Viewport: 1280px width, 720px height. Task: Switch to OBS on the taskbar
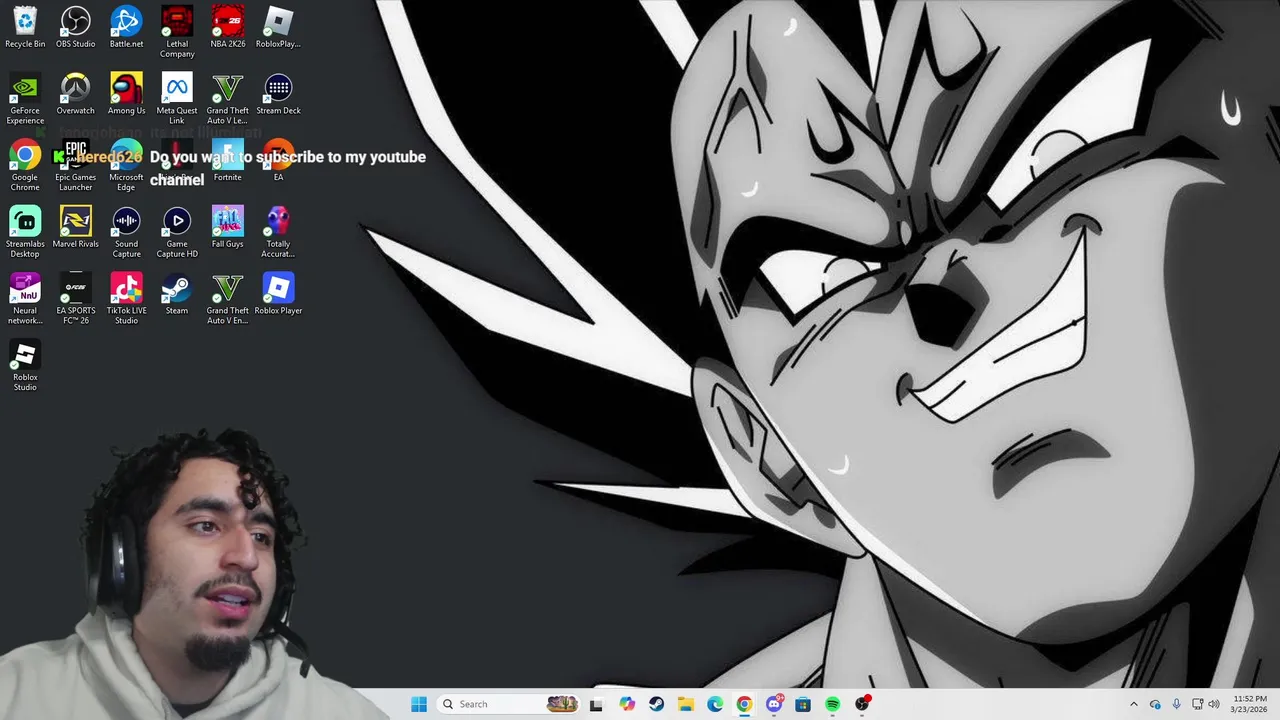pyautogui.click(x=862, y=704)
